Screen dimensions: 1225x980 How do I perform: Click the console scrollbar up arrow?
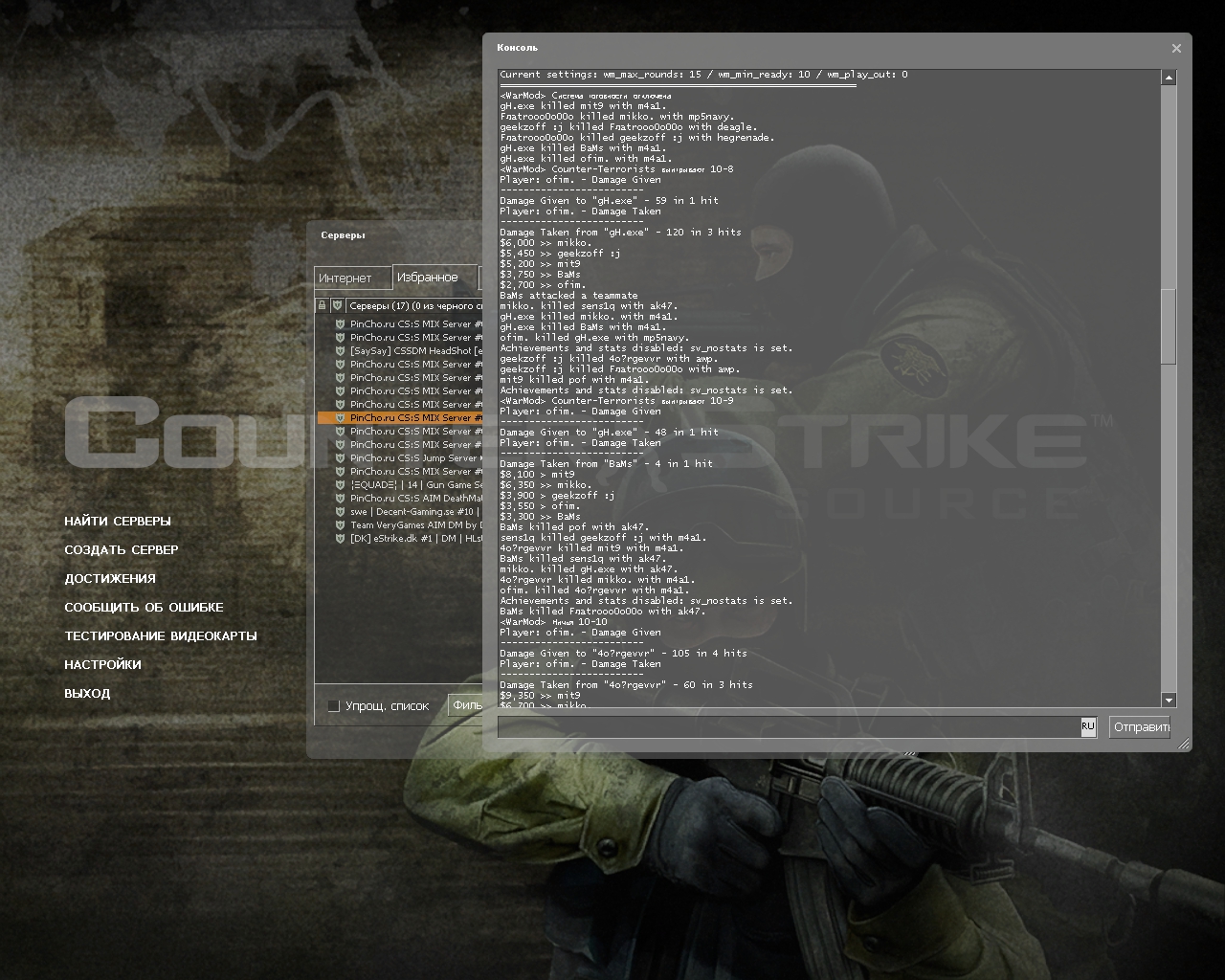(x=1169, y=78)
